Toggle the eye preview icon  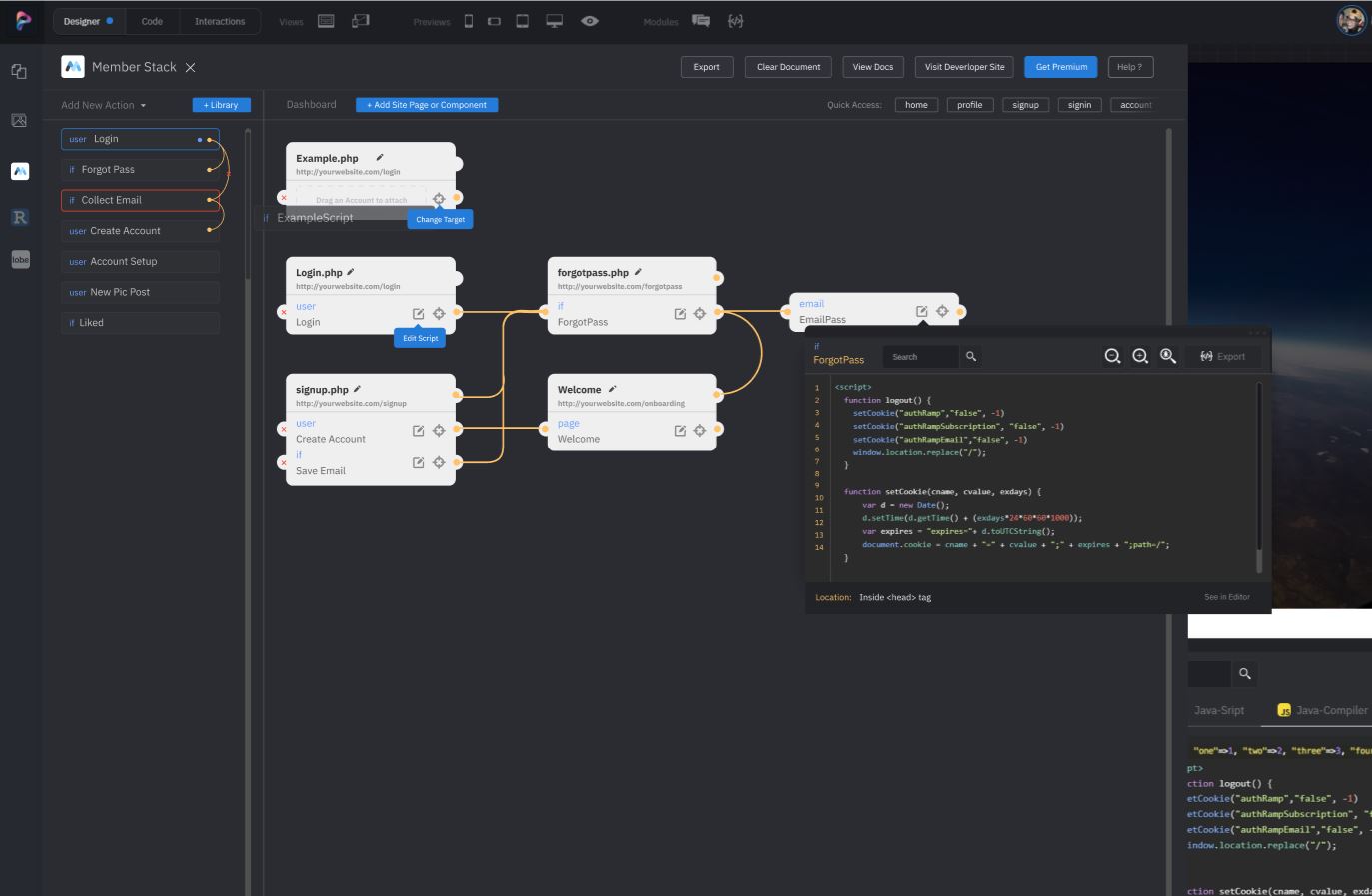pyautogui.click(x=590, y=21)
